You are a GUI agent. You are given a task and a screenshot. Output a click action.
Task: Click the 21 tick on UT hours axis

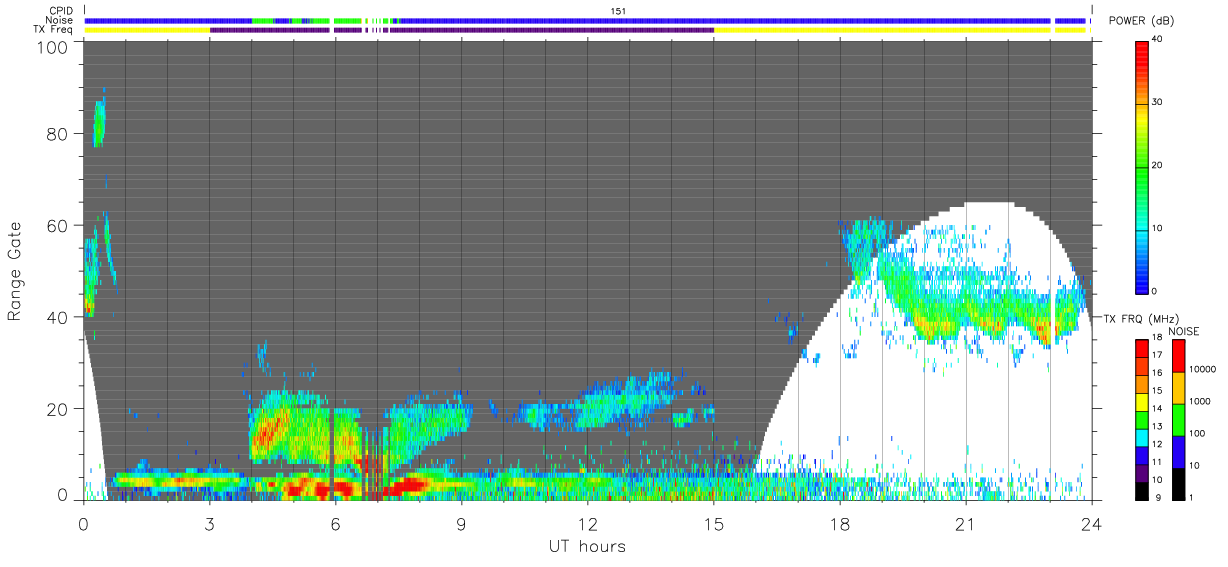point(966,522)
